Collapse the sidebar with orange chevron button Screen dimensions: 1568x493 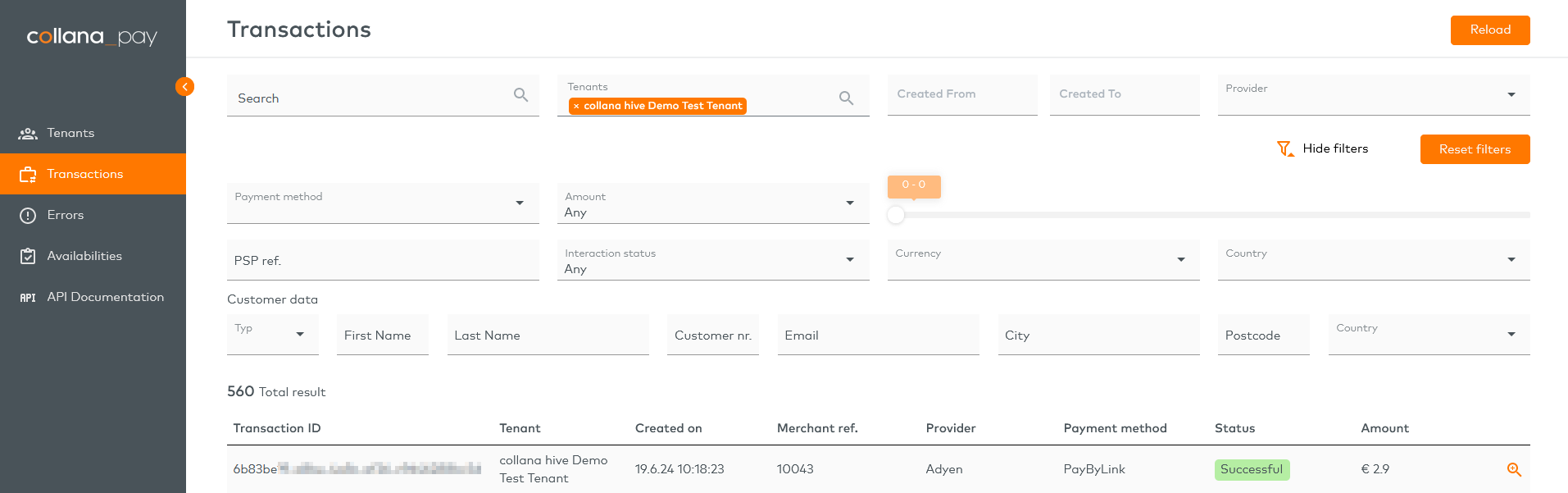point(184,86)
